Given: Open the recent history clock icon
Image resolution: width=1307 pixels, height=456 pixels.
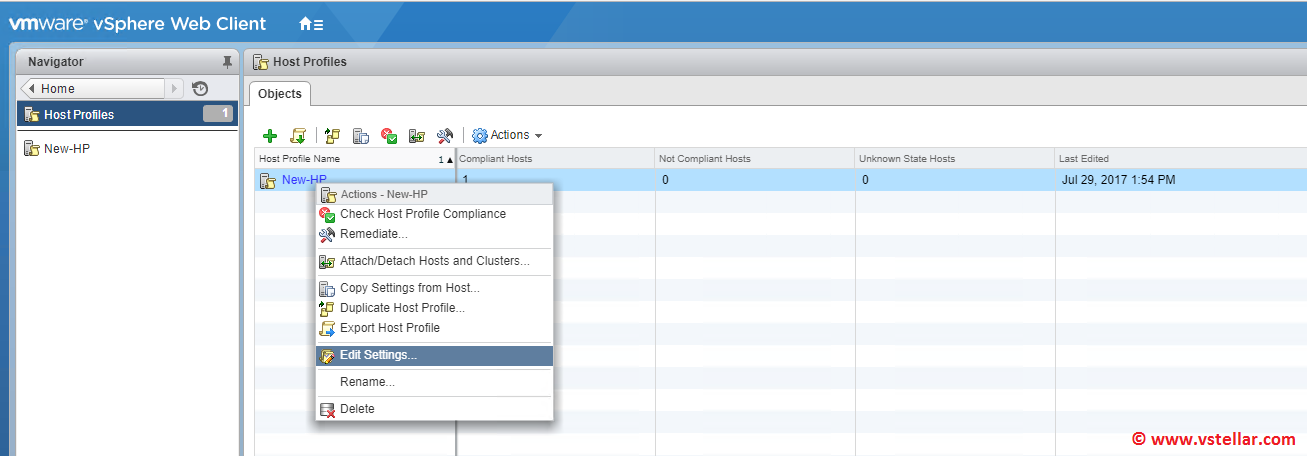Looking at the screenshot, I should click(x=200, y=88).
